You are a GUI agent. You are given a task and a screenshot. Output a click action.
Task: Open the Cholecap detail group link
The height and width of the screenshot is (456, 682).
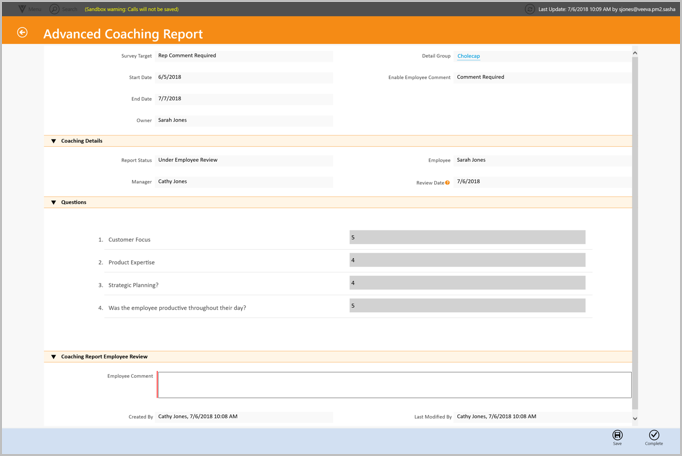468,56
